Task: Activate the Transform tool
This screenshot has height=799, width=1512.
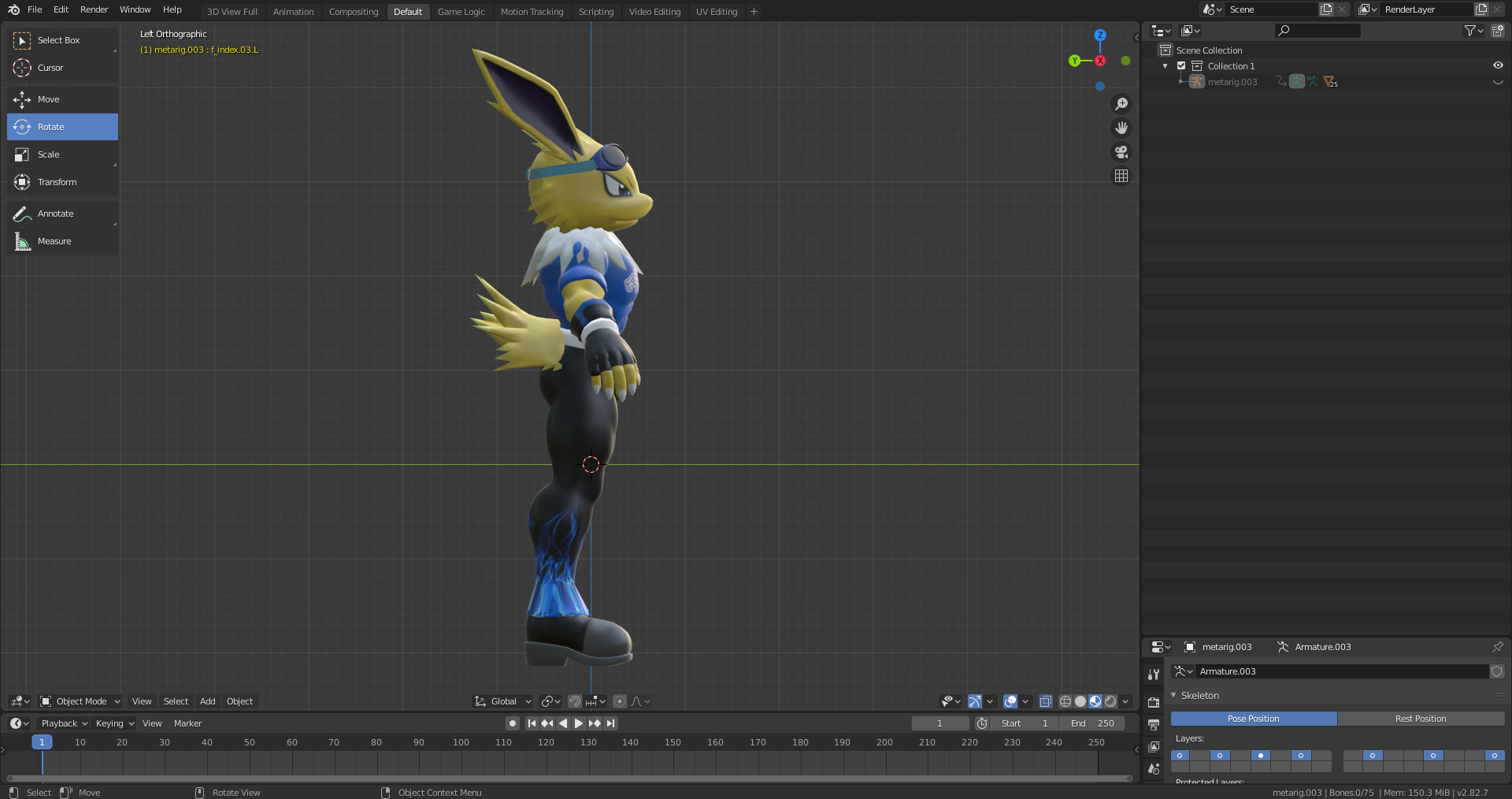Action: click(x=62, y=182)
